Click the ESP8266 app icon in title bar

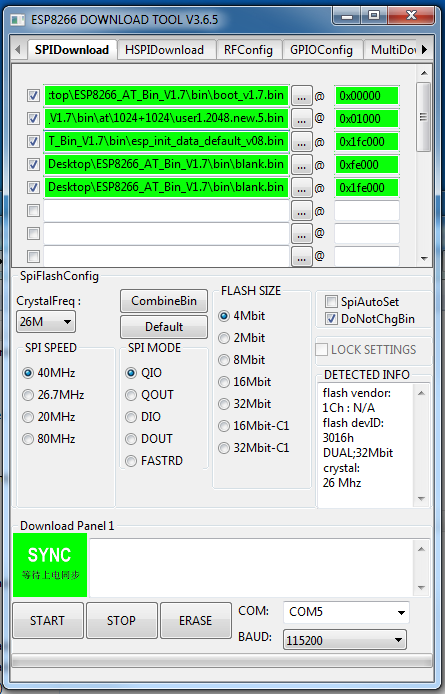coord(17,20)
